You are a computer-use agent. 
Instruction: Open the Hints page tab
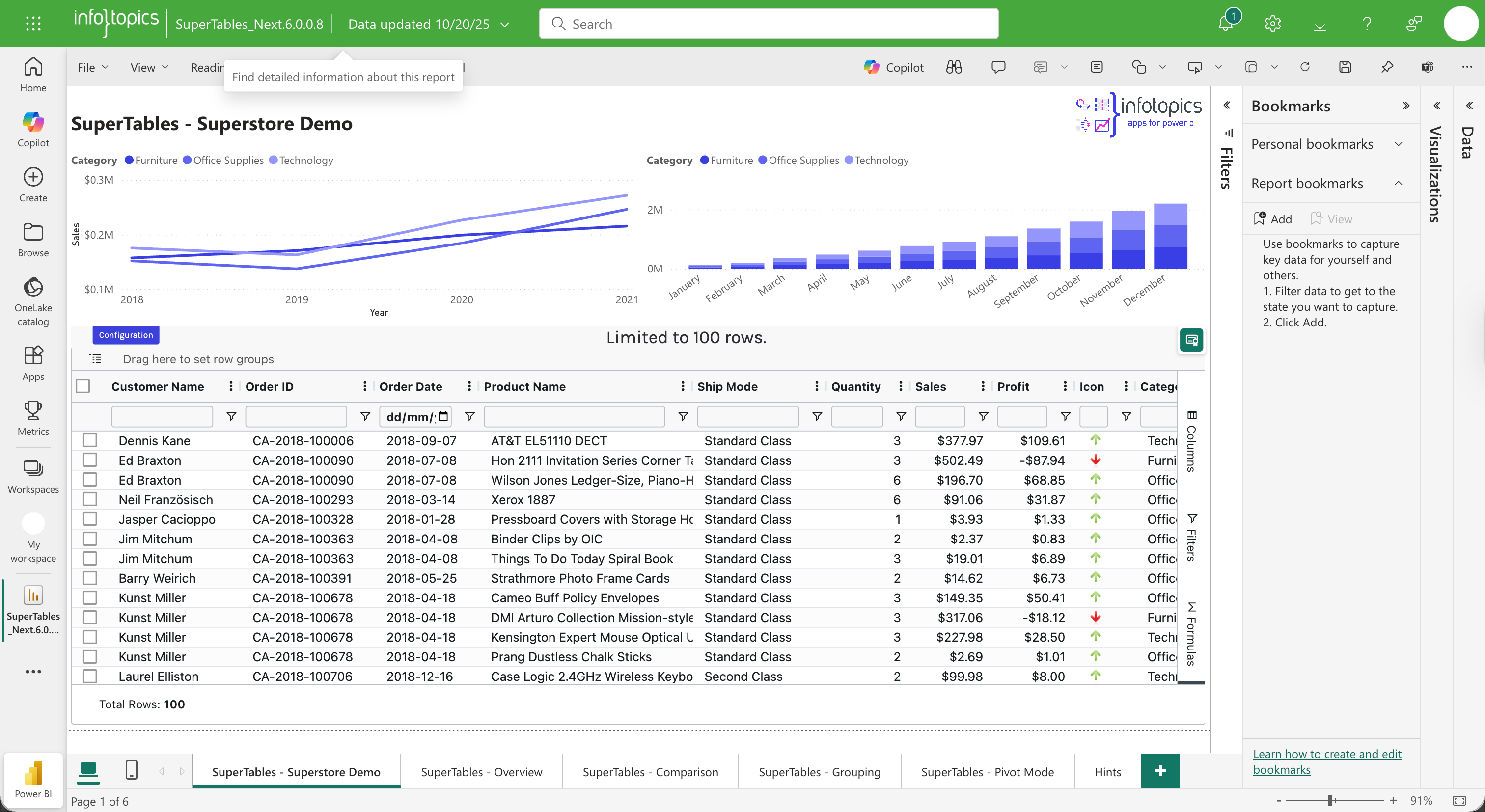point(1107,772)
